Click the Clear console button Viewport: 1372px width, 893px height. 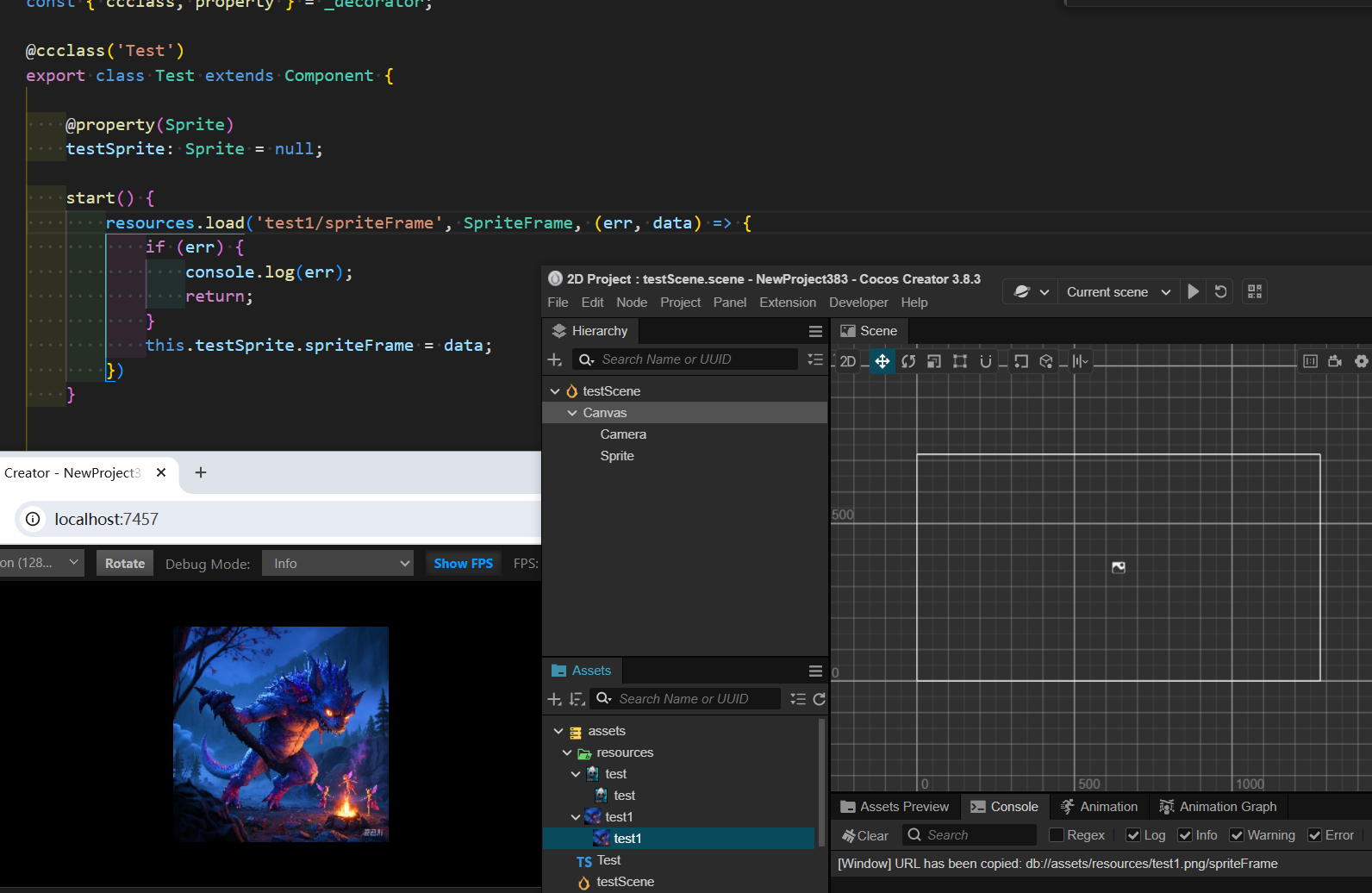tap(865, 835)
